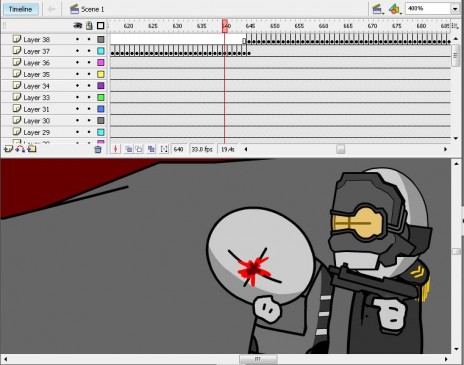Click the Layer 38 outline color swatch
The height and width of the screenshot is (365, 464).
tap(101, 39)
